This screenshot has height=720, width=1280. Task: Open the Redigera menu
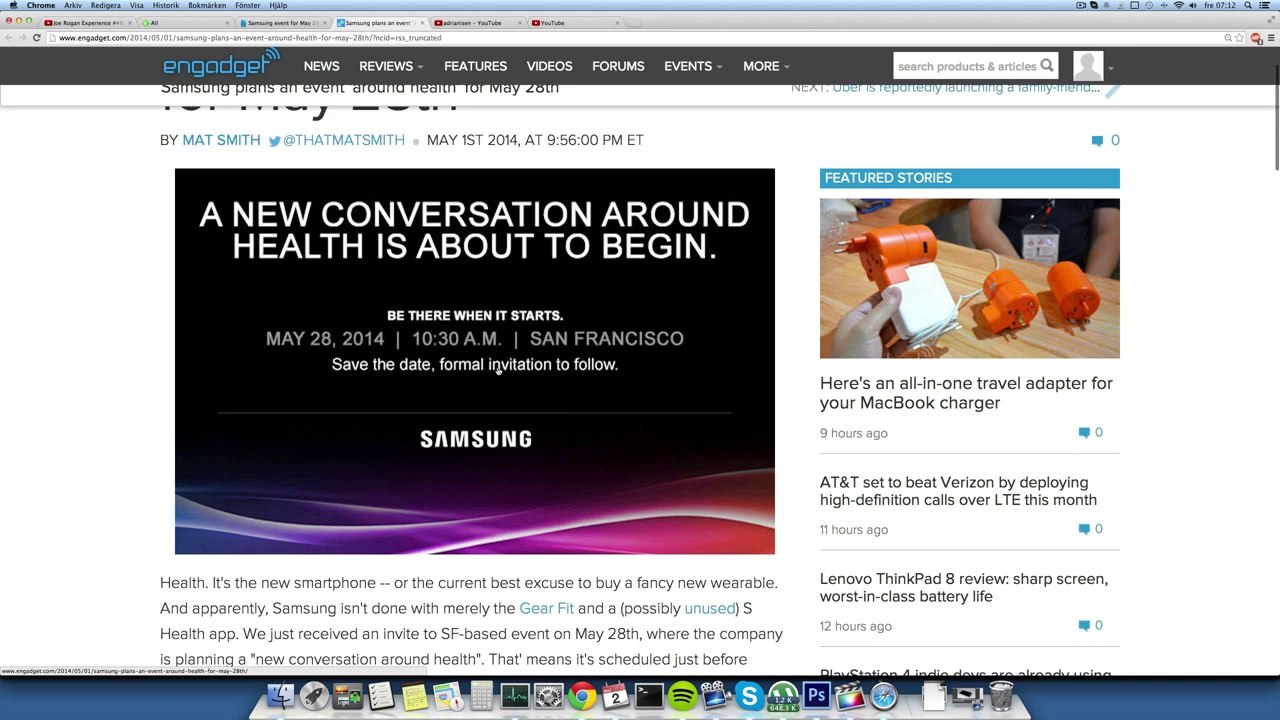click(105, 5)
